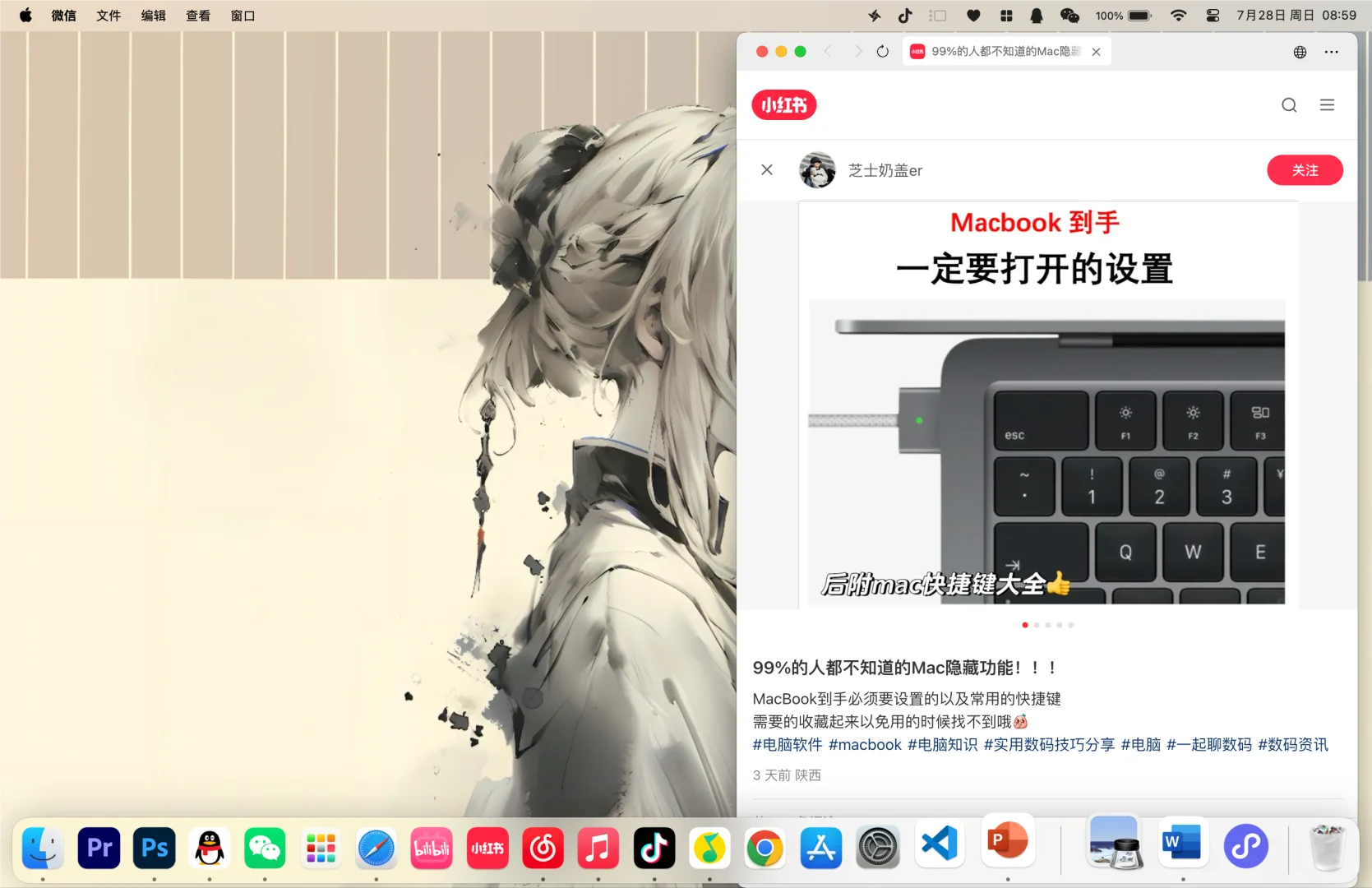Screen dimensions: 1372x888
Task: Select the second carousel dot
Action: point(1036,625)
